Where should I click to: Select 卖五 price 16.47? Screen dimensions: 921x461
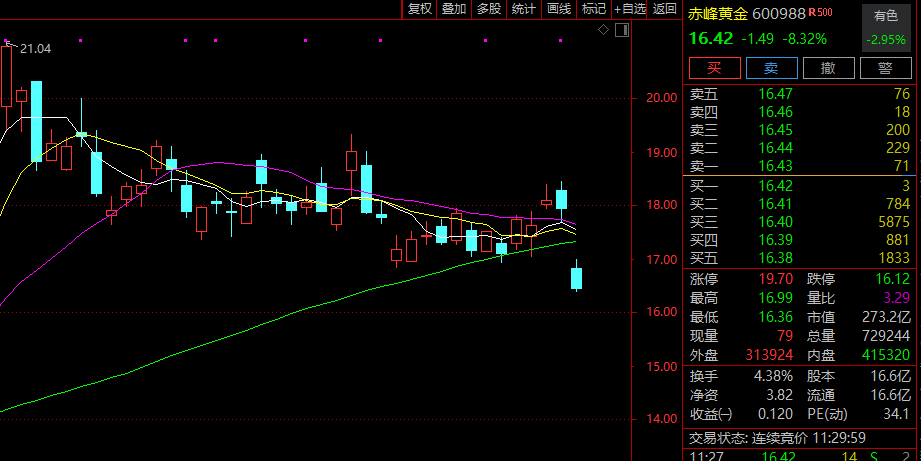point(775,94)
